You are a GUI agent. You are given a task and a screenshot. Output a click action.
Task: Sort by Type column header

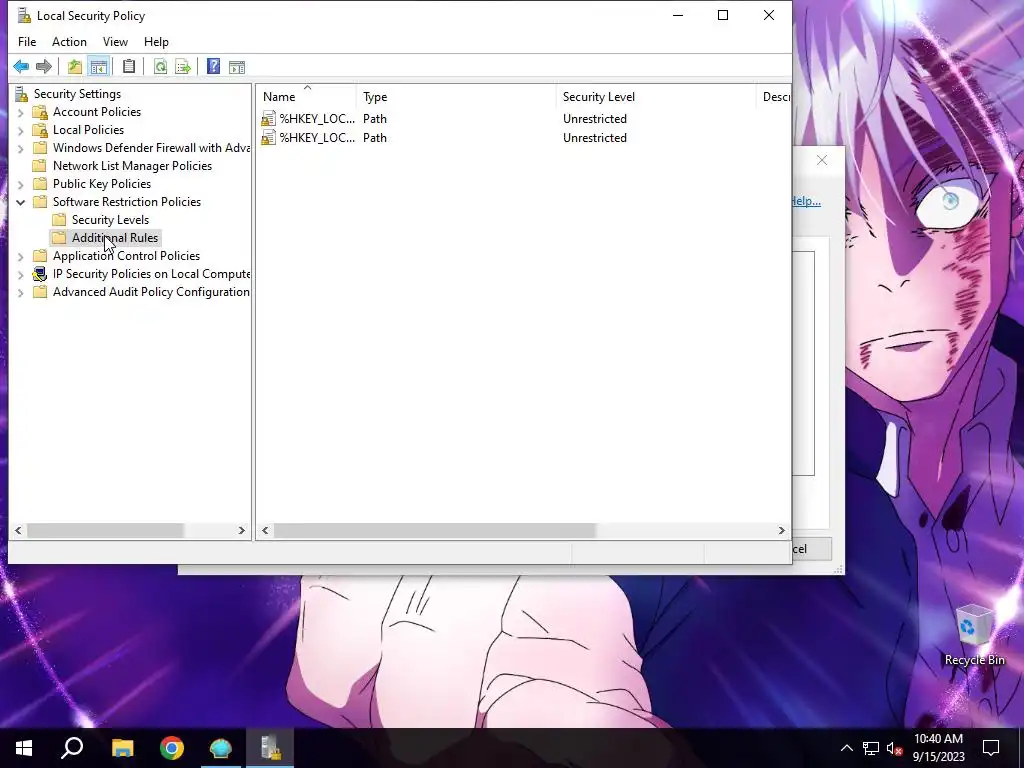(456, 97)
